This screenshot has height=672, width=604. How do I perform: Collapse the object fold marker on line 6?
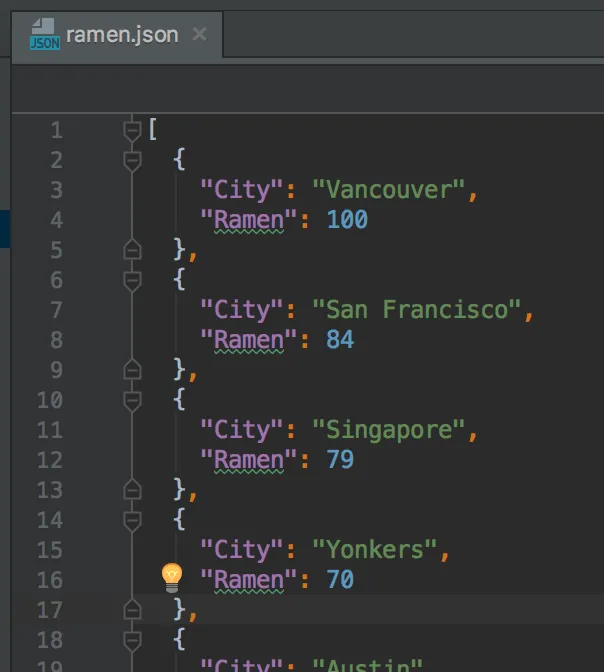coord(132,281)
